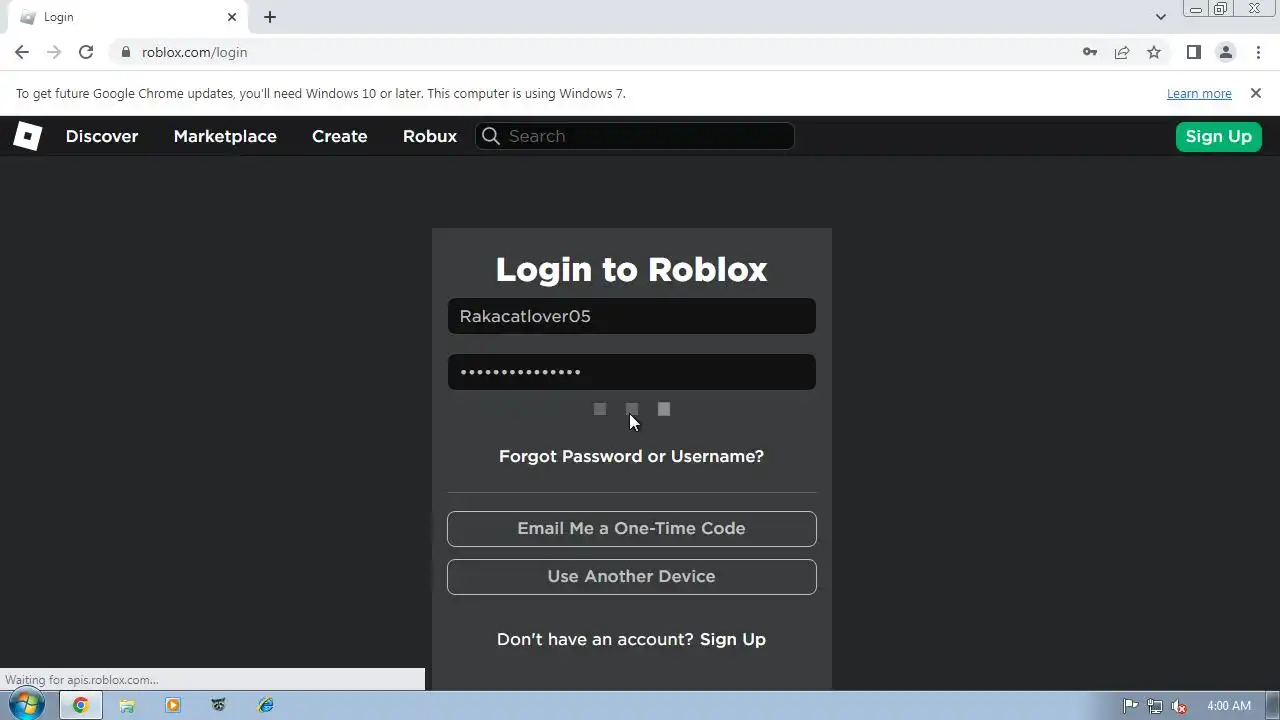Viewport: 1280px width, 720px height.
Task: Open Chrome three-dot menu
Action: pos(1256,52)
